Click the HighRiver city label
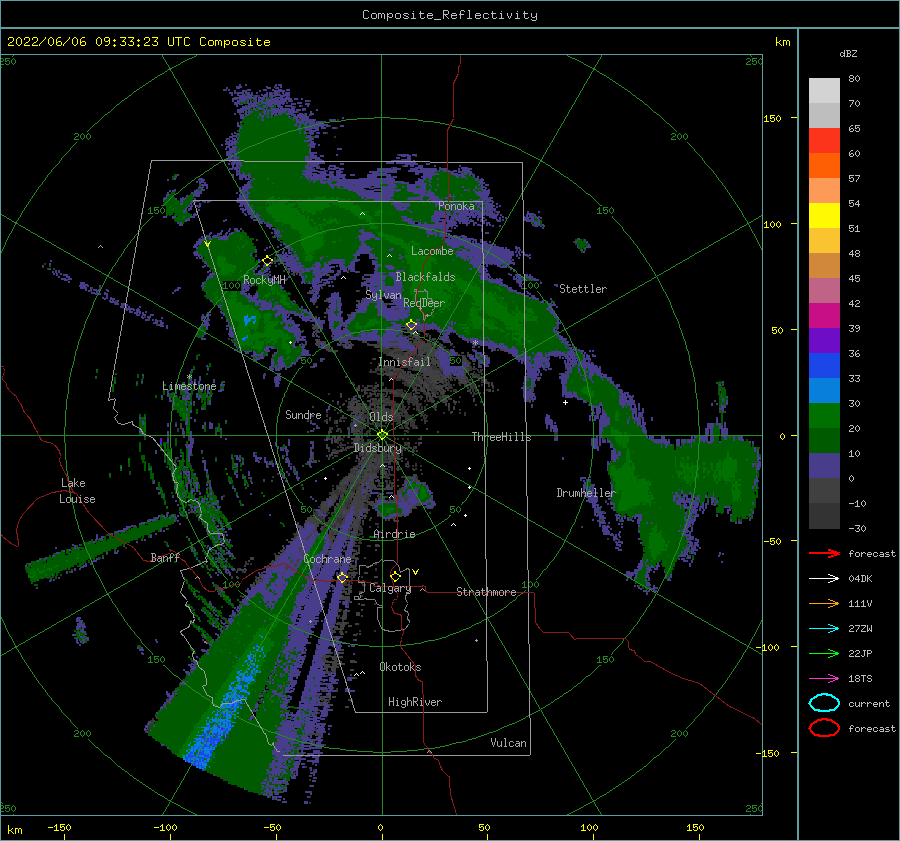Image resolution: width=900 pixels, height=841 pixels. pyautogui.click(x=415, y=702)
